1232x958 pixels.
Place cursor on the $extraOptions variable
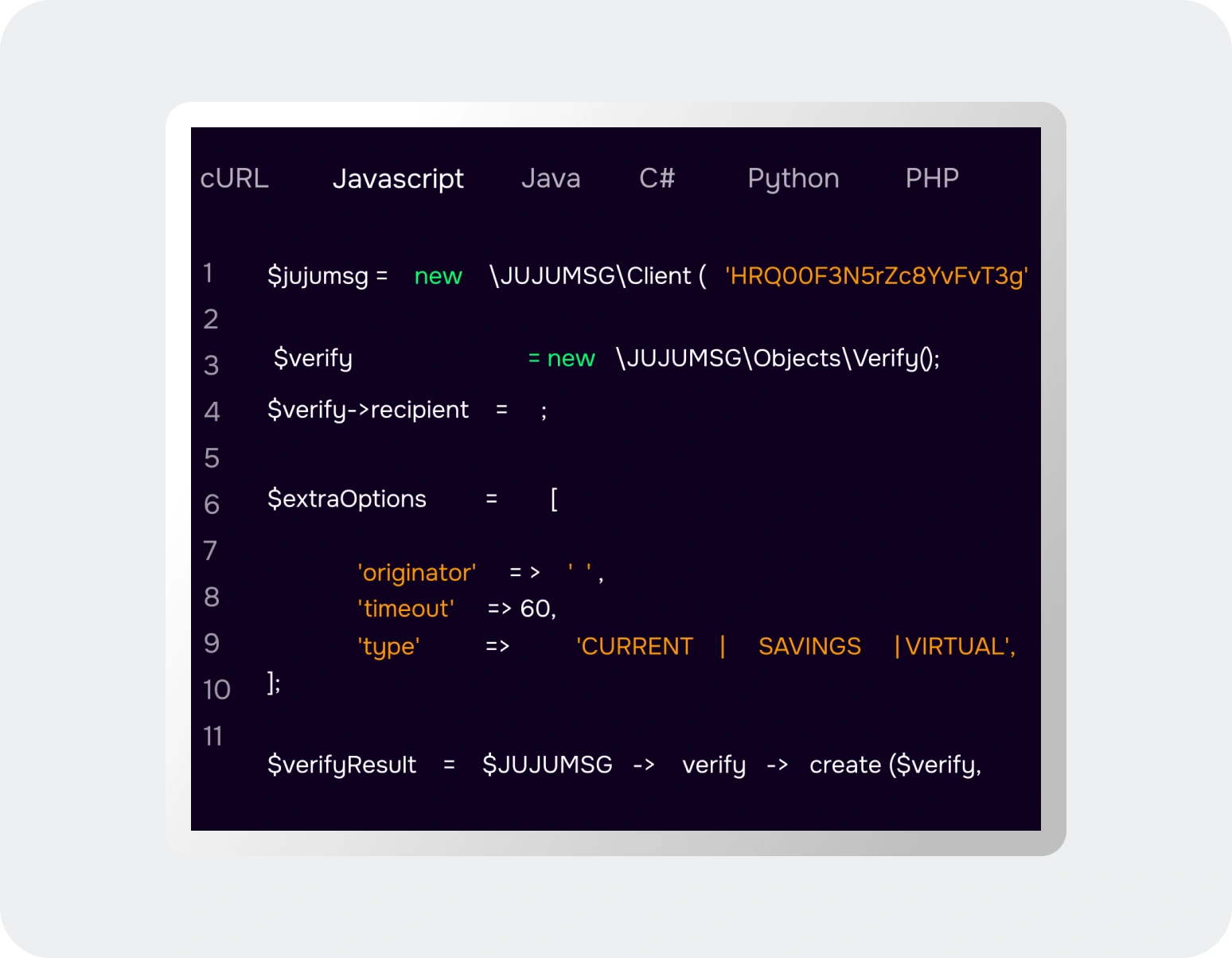coord(347,499)
